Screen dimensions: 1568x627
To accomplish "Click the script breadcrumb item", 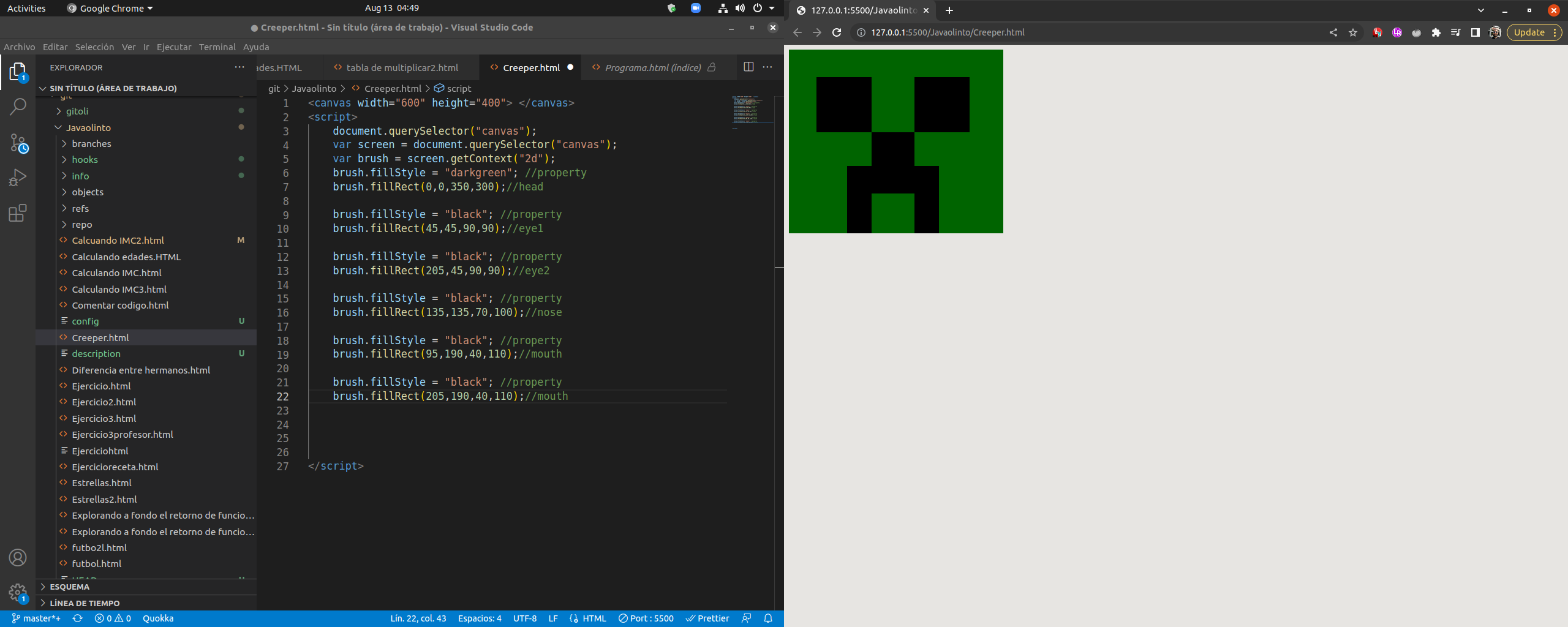I will point(453,88).
